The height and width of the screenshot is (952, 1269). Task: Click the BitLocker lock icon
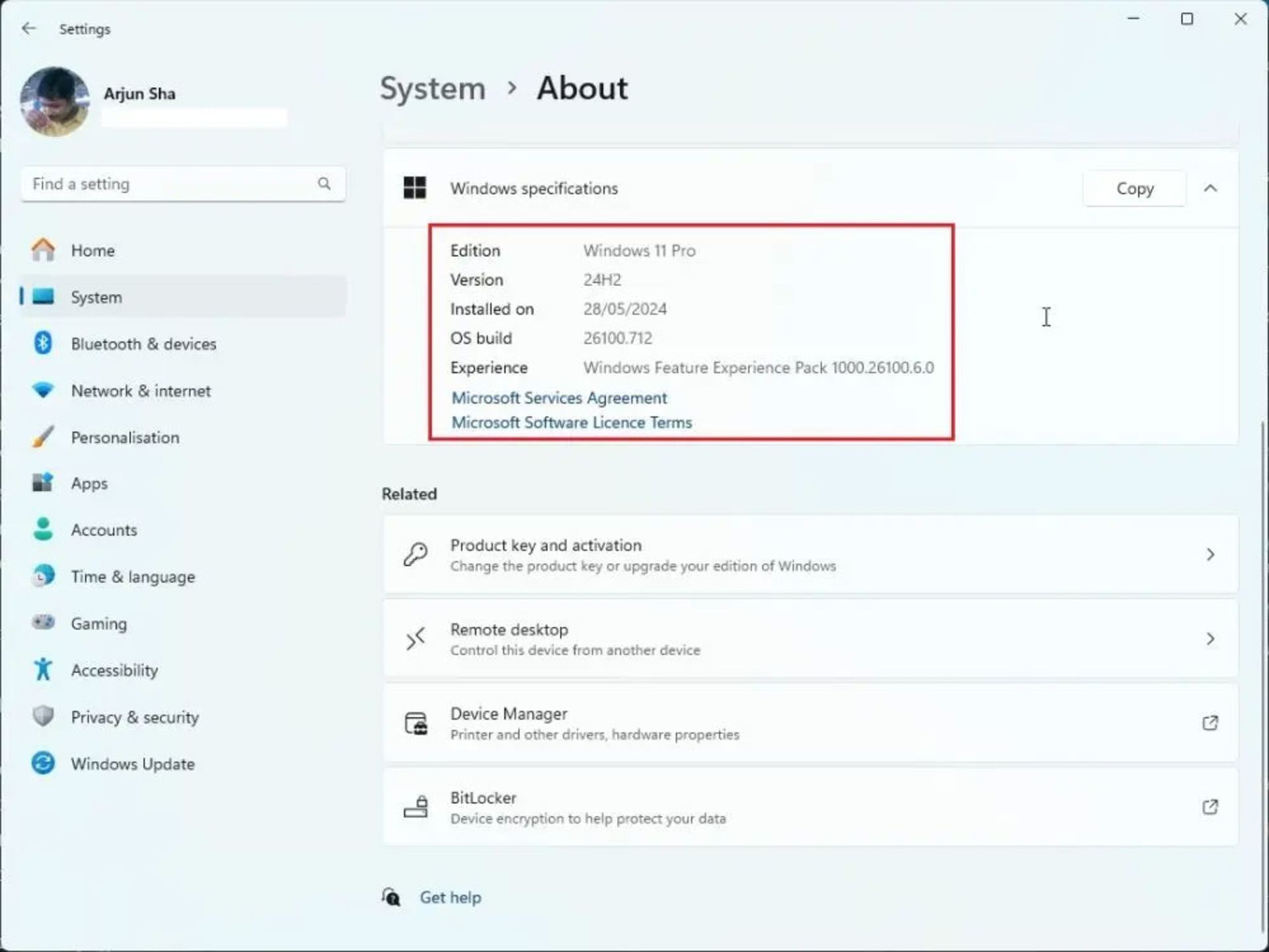416,807
